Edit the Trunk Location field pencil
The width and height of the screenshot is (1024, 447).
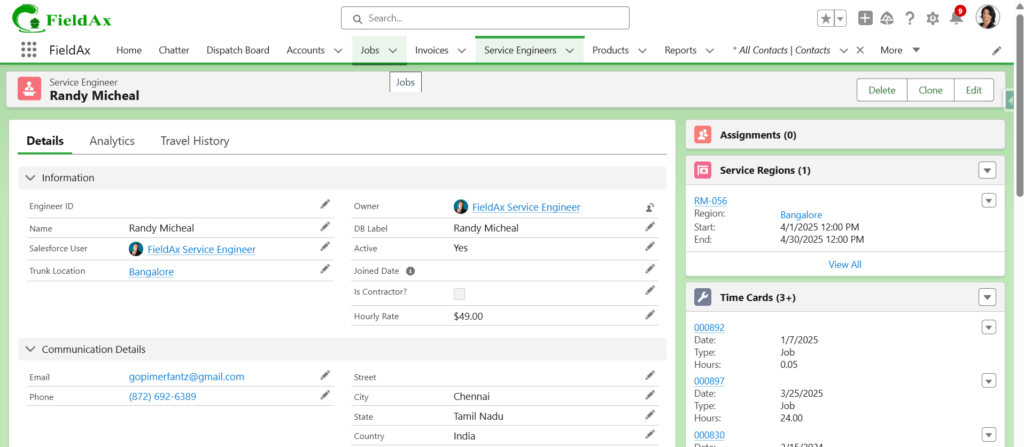point(325,269)
